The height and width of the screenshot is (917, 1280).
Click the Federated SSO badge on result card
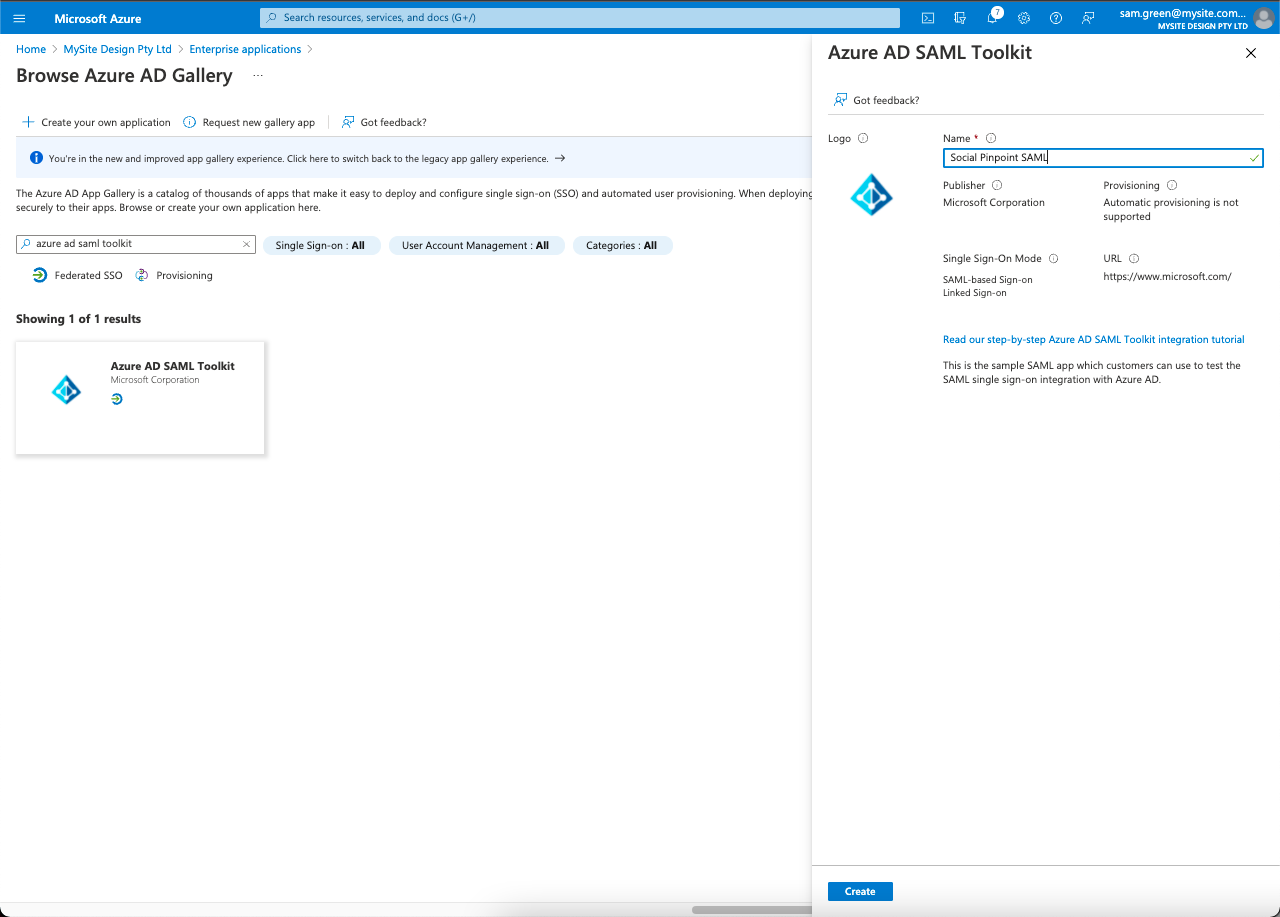click(x=117, y=398)
